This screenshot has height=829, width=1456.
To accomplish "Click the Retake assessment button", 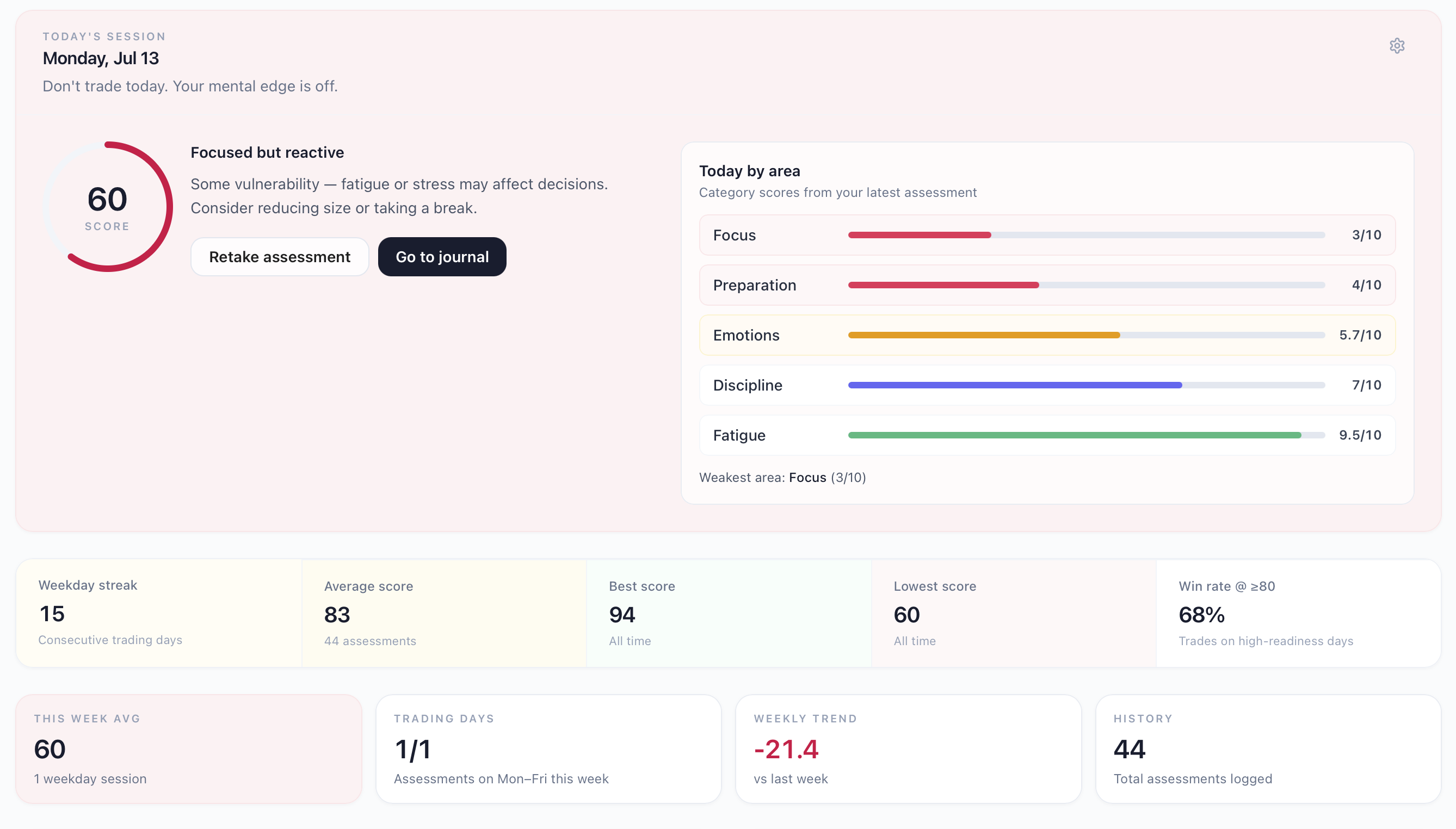I will pyautogui.click(x=280, y=257).
